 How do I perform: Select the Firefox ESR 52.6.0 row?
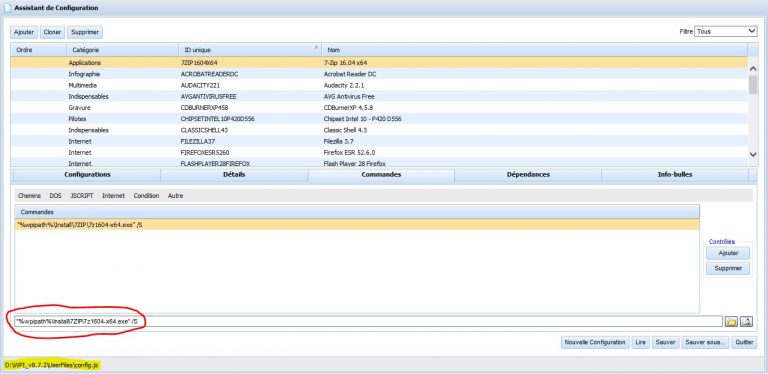379,153
